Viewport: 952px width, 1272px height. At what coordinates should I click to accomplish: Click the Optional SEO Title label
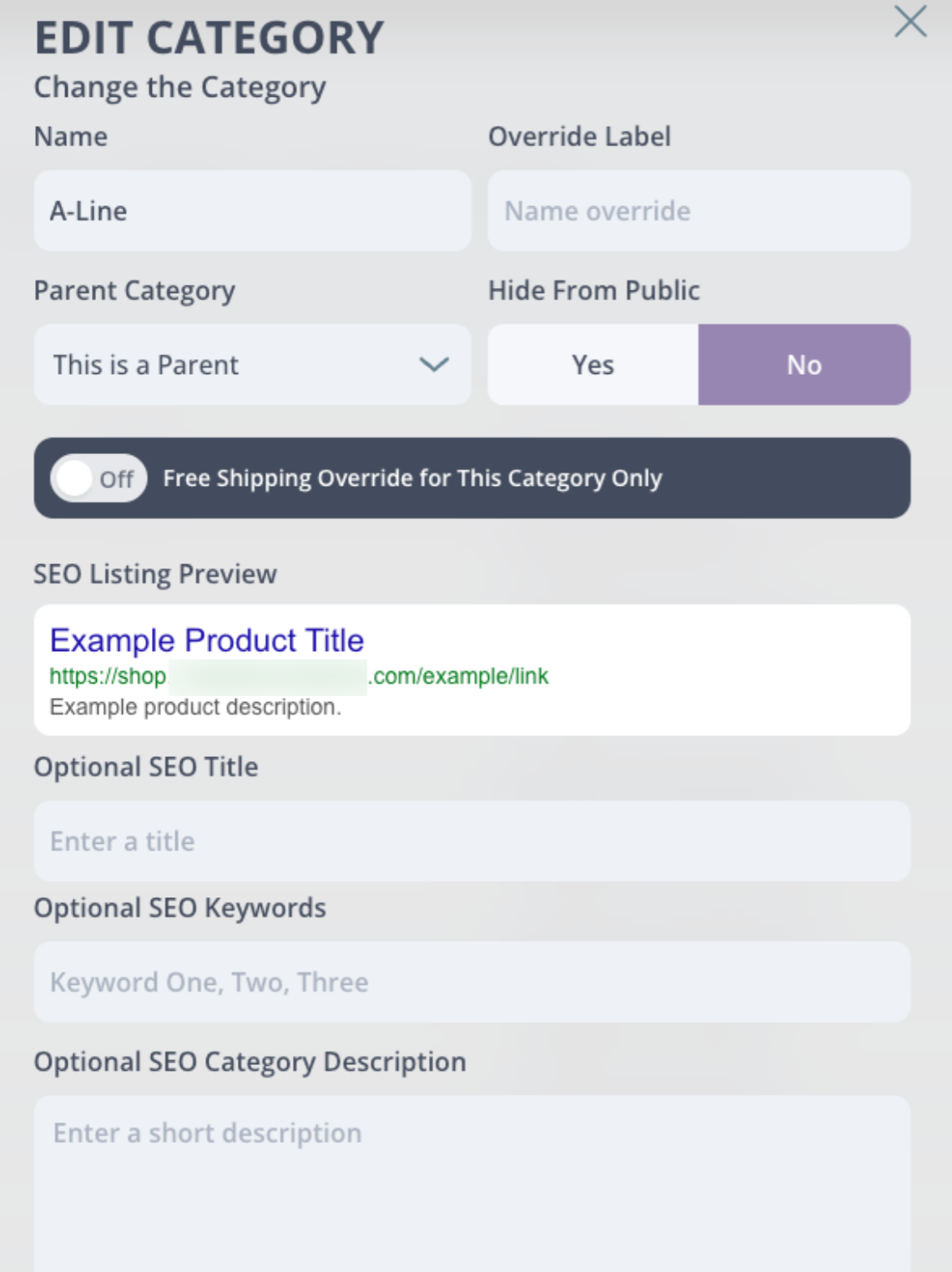tap(146, 767)
